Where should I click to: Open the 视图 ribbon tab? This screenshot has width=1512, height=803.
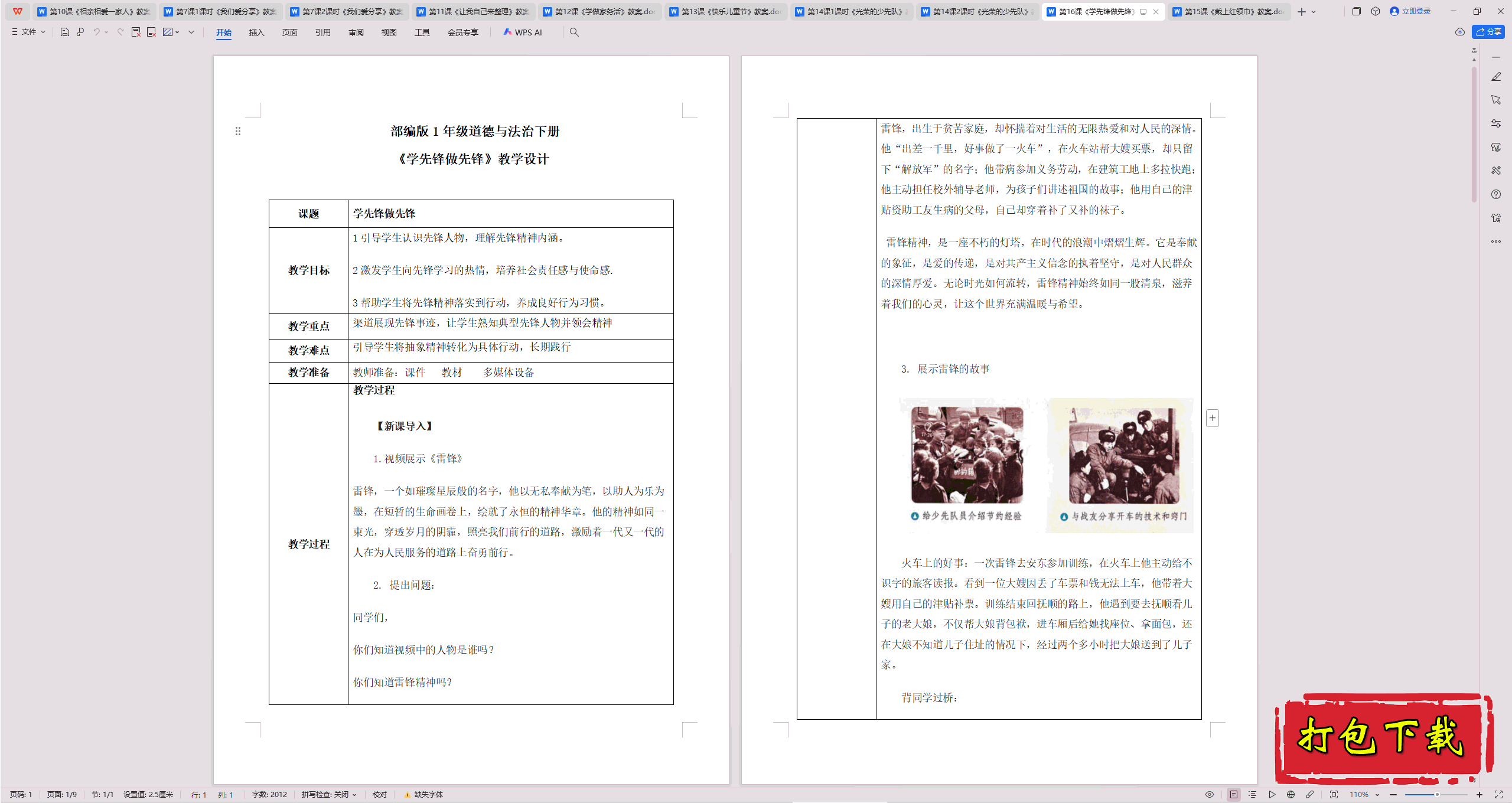[389, 32]
